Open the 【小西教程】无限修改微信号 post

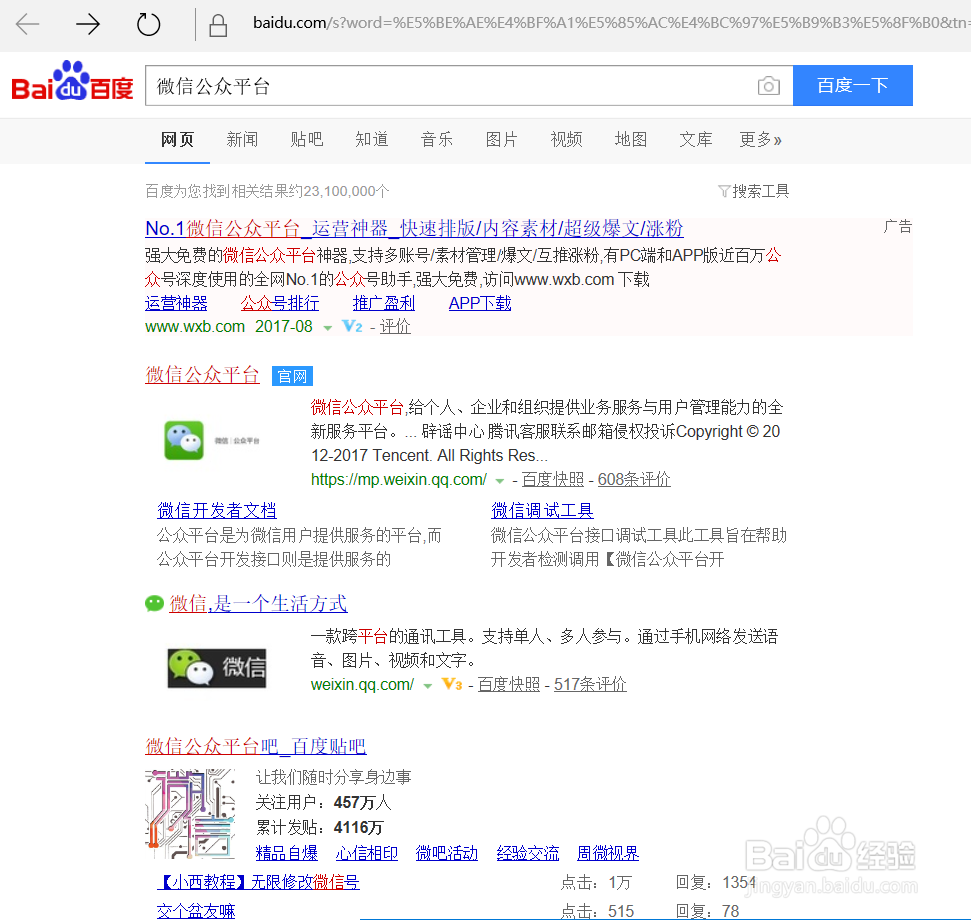coord(258,882)
